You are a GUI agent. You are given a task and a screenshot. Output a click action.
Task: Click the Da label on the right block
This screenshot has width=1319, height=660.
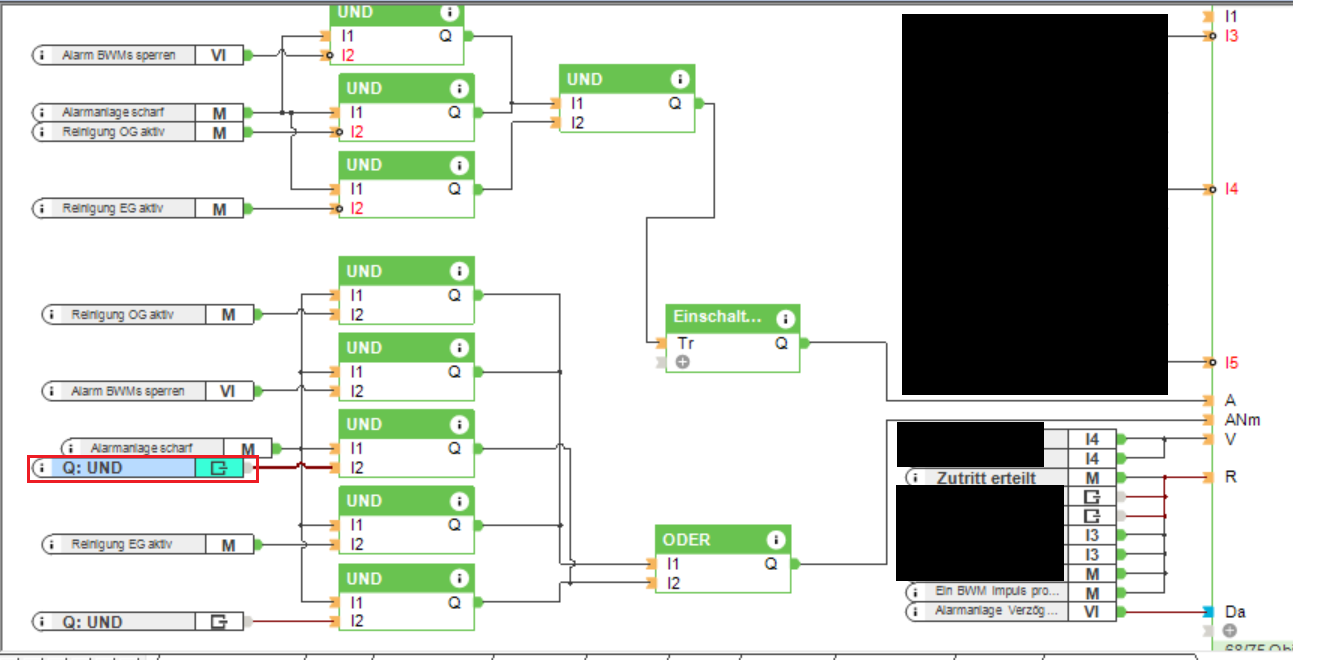[1235, 611]
